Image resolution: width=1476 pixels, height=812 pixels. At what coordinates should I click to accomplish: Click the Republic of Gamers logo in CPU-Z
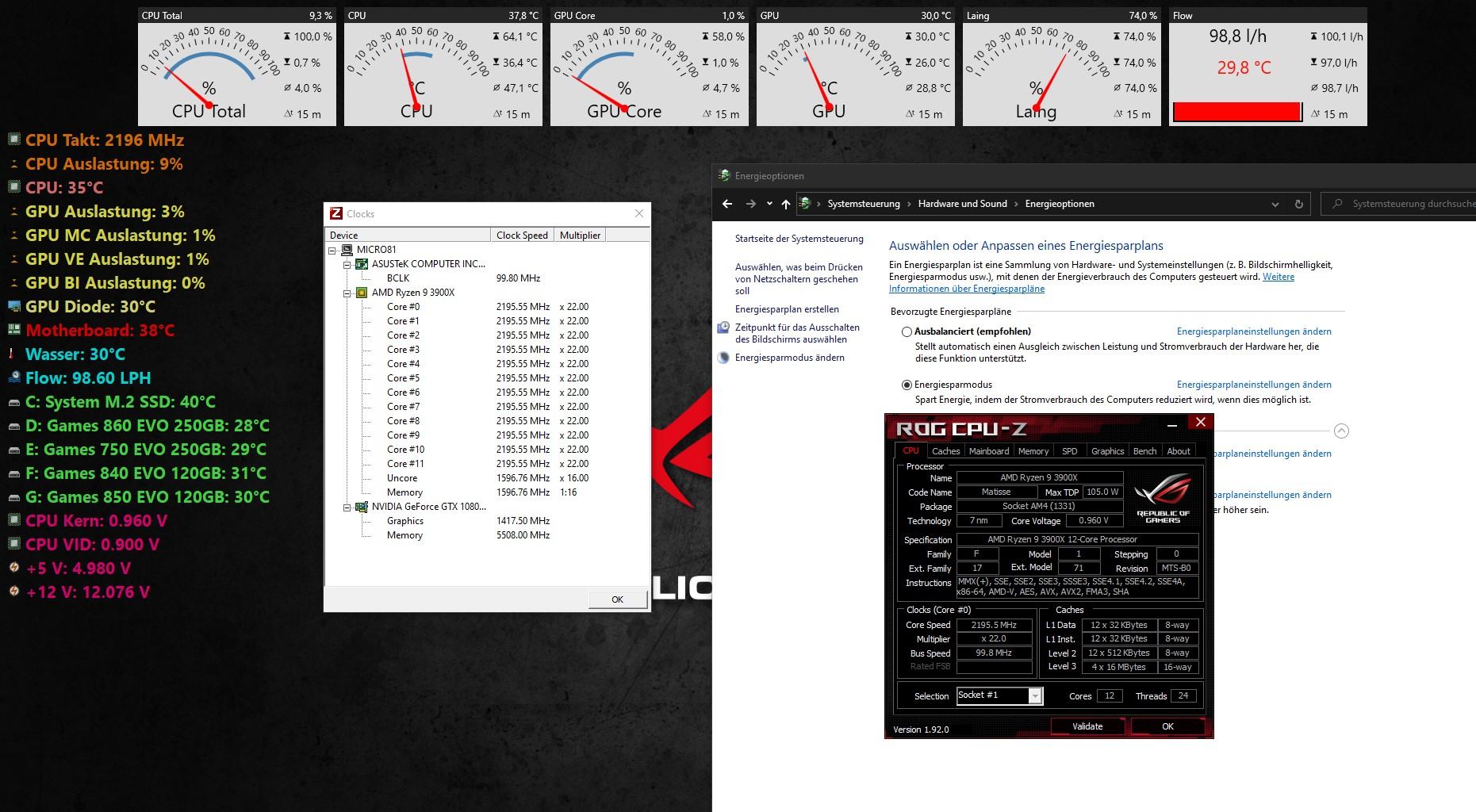click(1163, 498)
